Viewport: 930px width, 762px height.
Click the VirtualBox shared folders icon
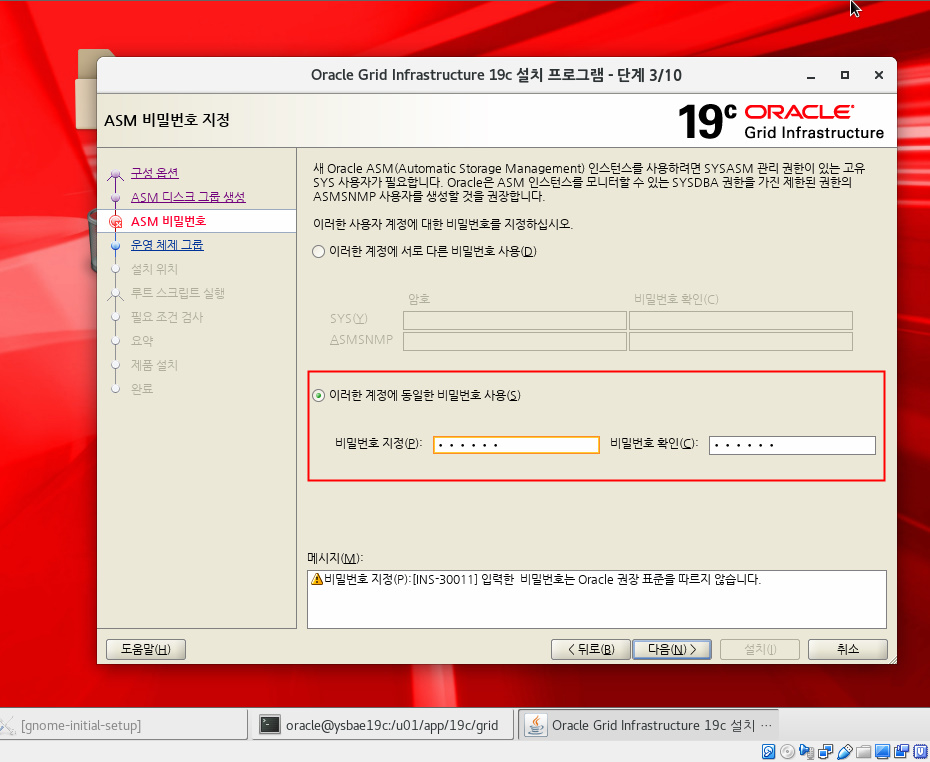(864, 751)
